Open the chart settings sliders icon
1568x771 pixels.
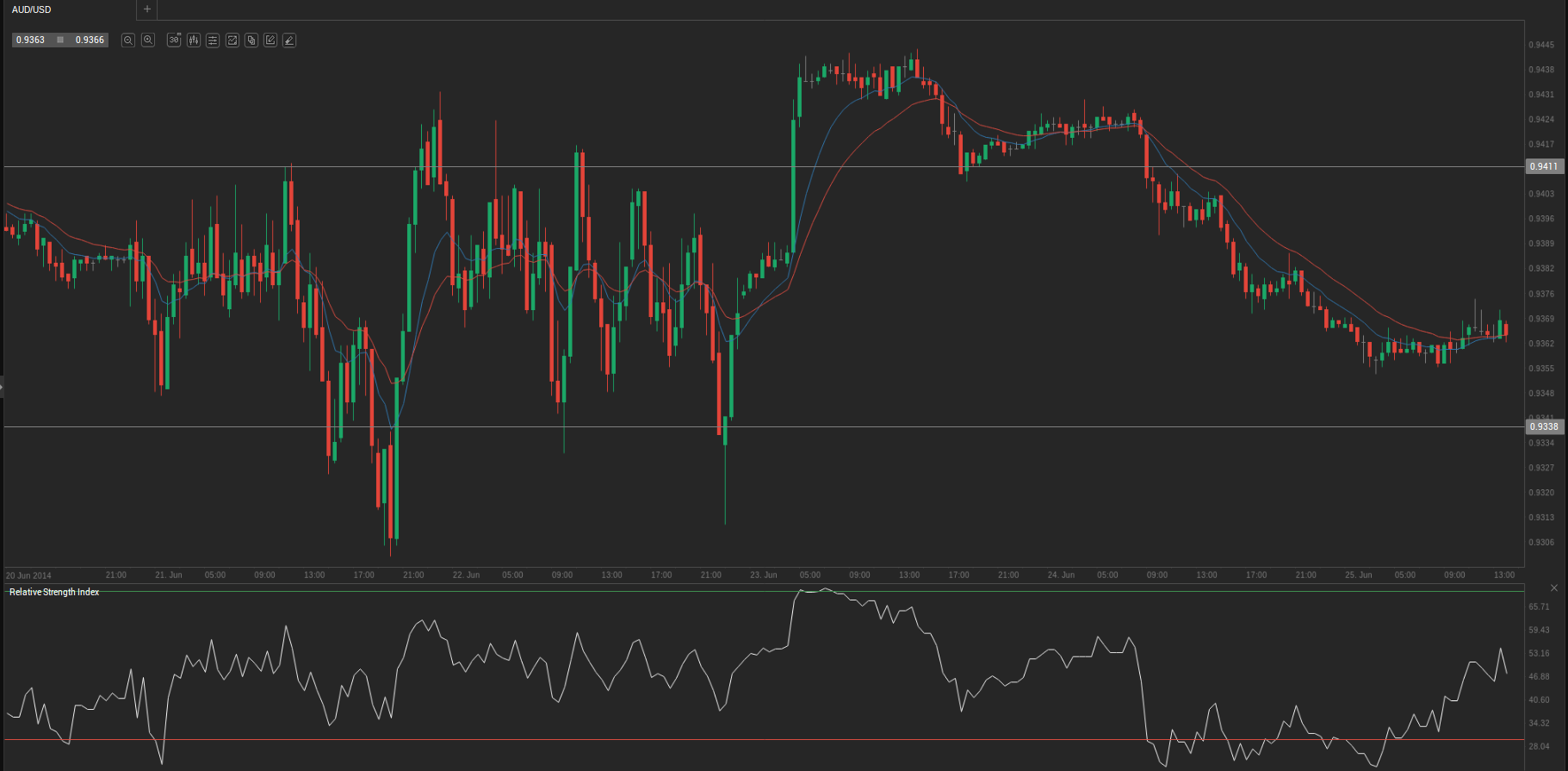(213, 40)
